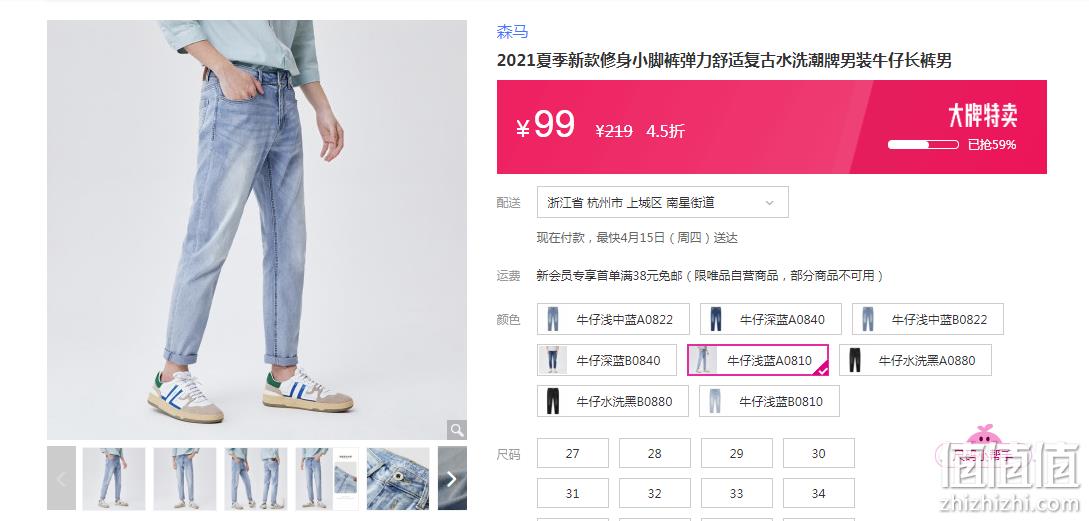
Task: Pick size 30
Action: [819, 454]
